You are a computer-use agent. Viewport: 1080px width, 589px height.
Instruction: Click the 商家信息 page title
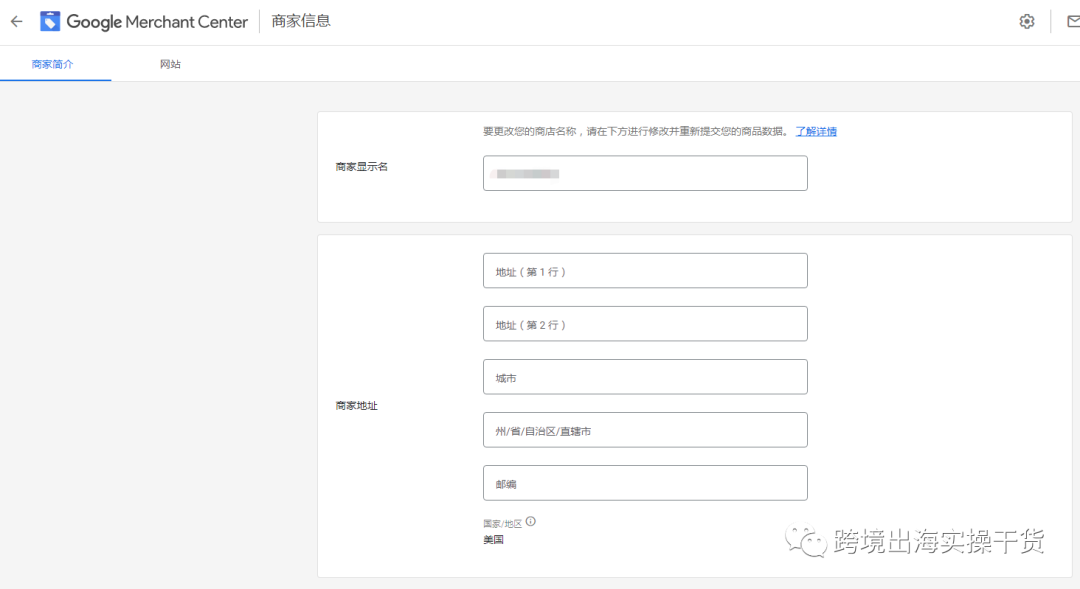[x=300, y=20]
